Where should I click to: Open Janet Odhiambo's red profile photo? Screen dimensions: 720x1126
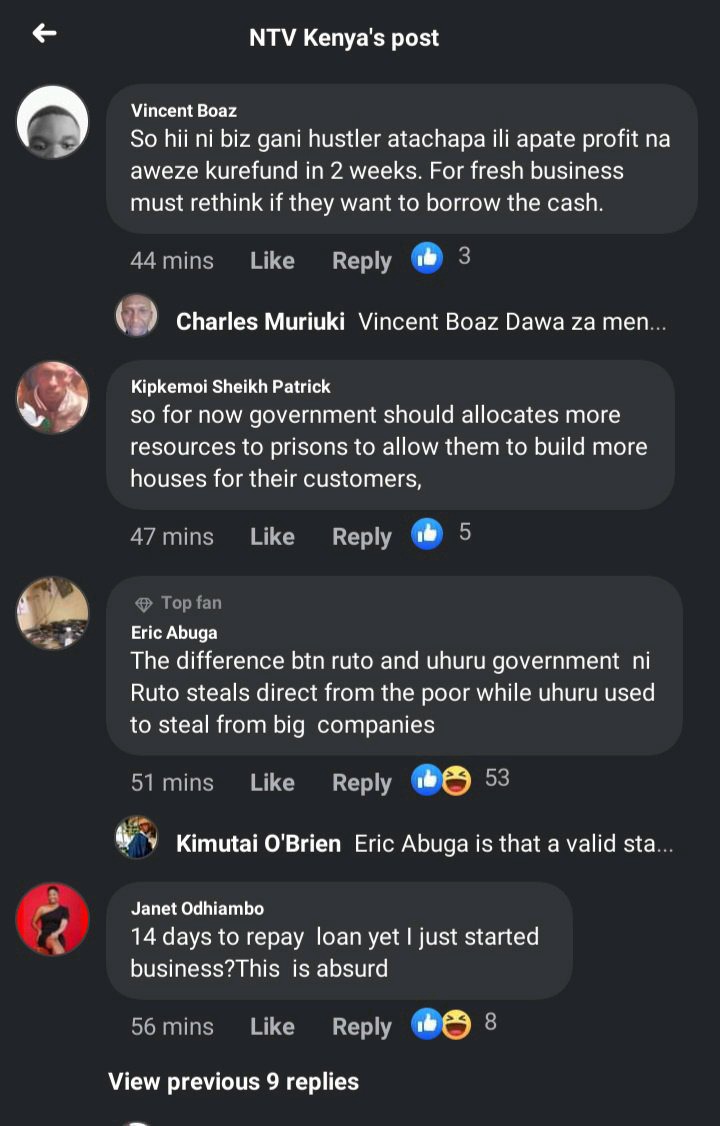[x=52, y=919]
